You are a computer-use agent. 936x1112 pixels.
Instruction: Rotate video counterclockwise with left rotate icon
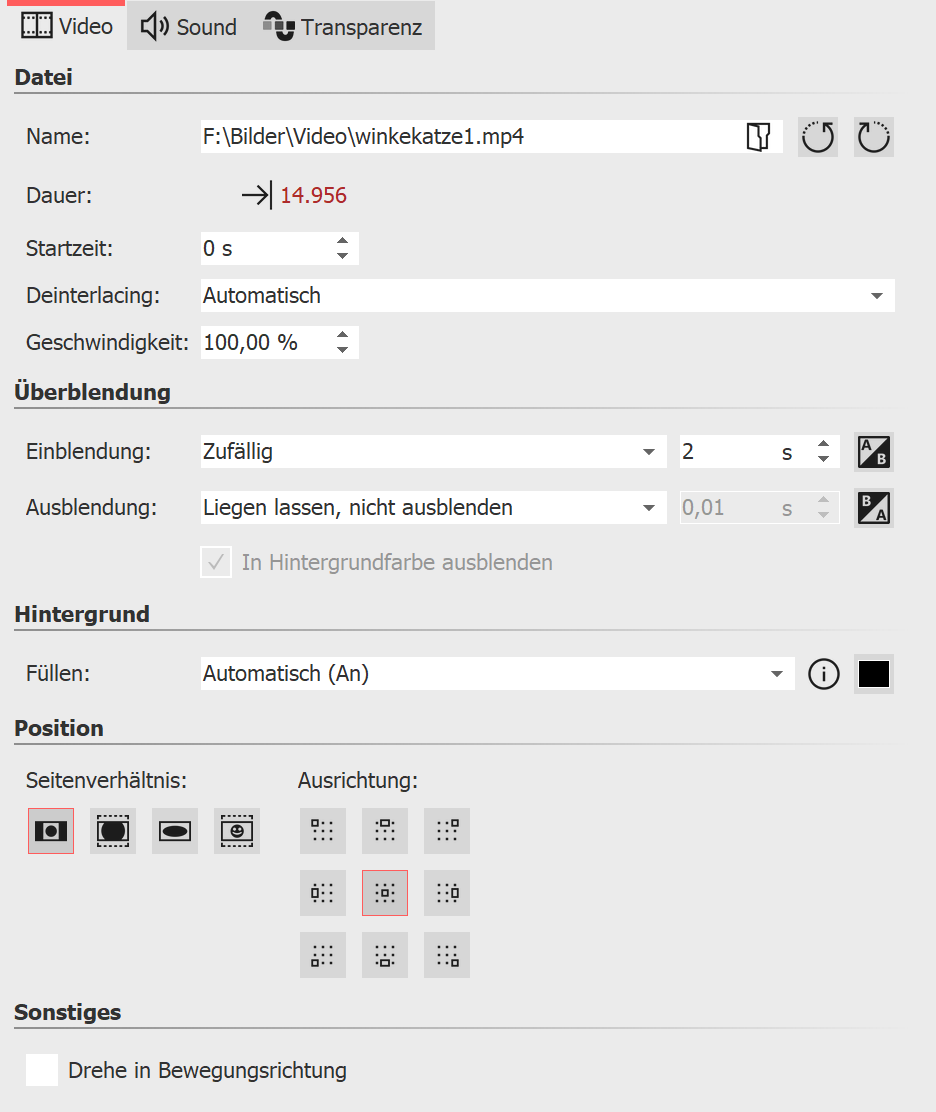pos(818,138)
